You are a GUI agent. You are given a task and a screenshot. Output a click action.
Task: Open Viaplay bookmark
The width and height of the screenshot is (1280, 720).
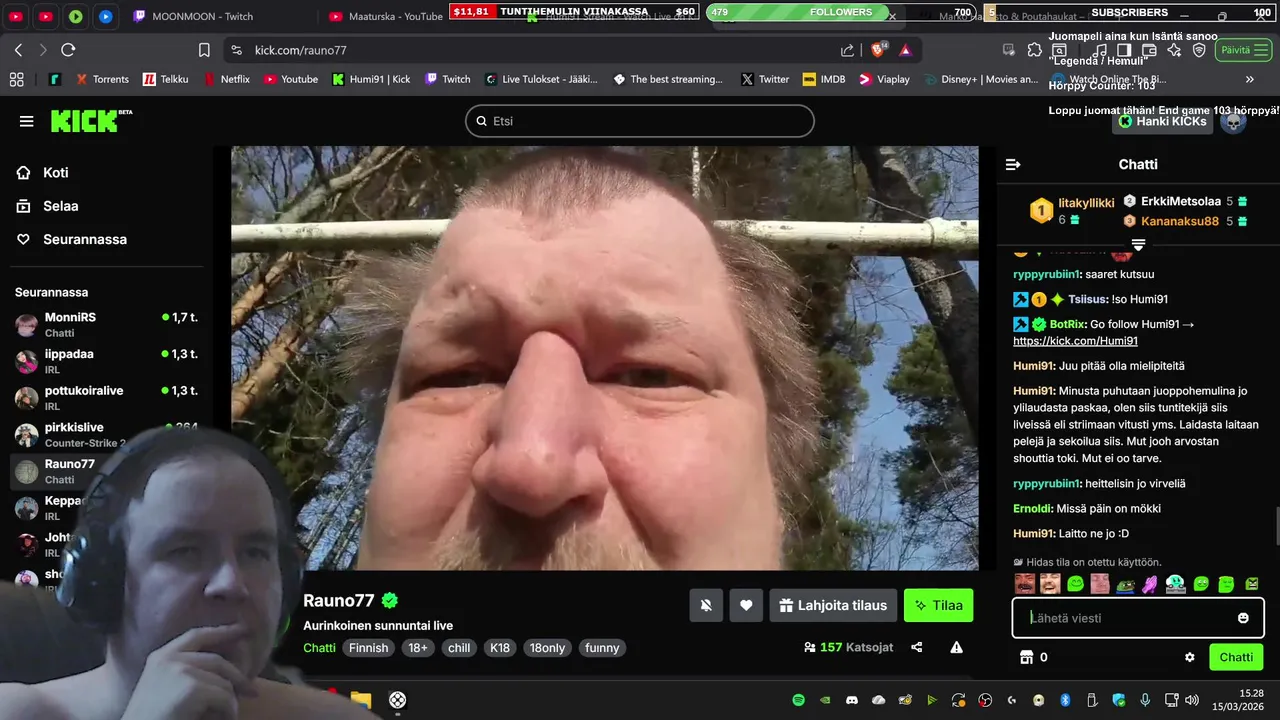(x=884, y=79)
